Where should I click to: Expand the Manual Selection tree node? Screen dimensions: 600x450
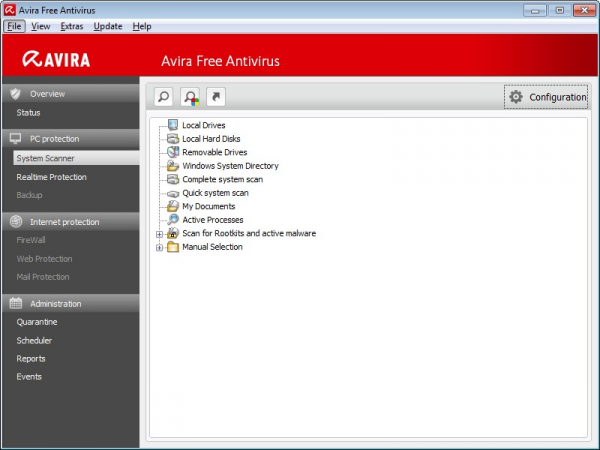(160, 247)
